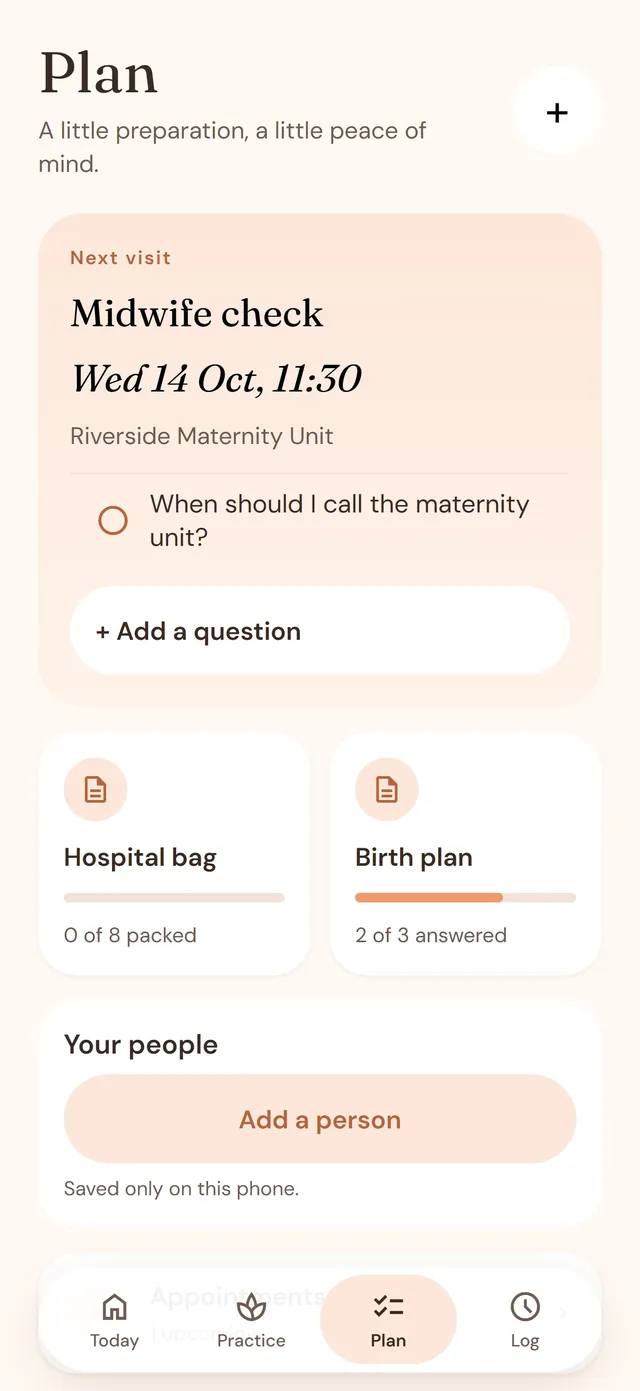This screenshot has width=640, height=1391.
Task: Click the Add a question button
Action: point(320,631)
